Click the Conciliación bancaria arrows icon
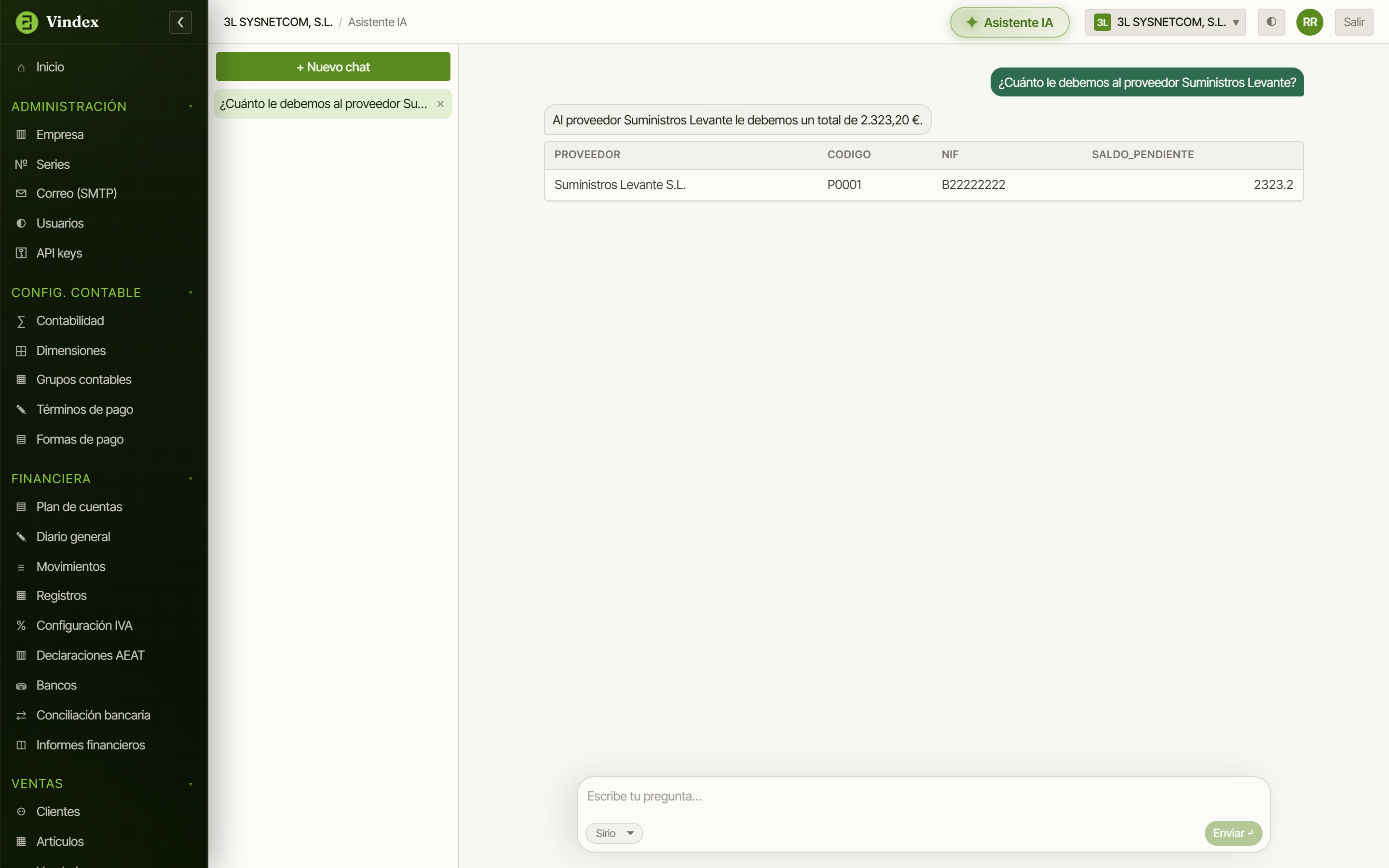 (21, 715)
